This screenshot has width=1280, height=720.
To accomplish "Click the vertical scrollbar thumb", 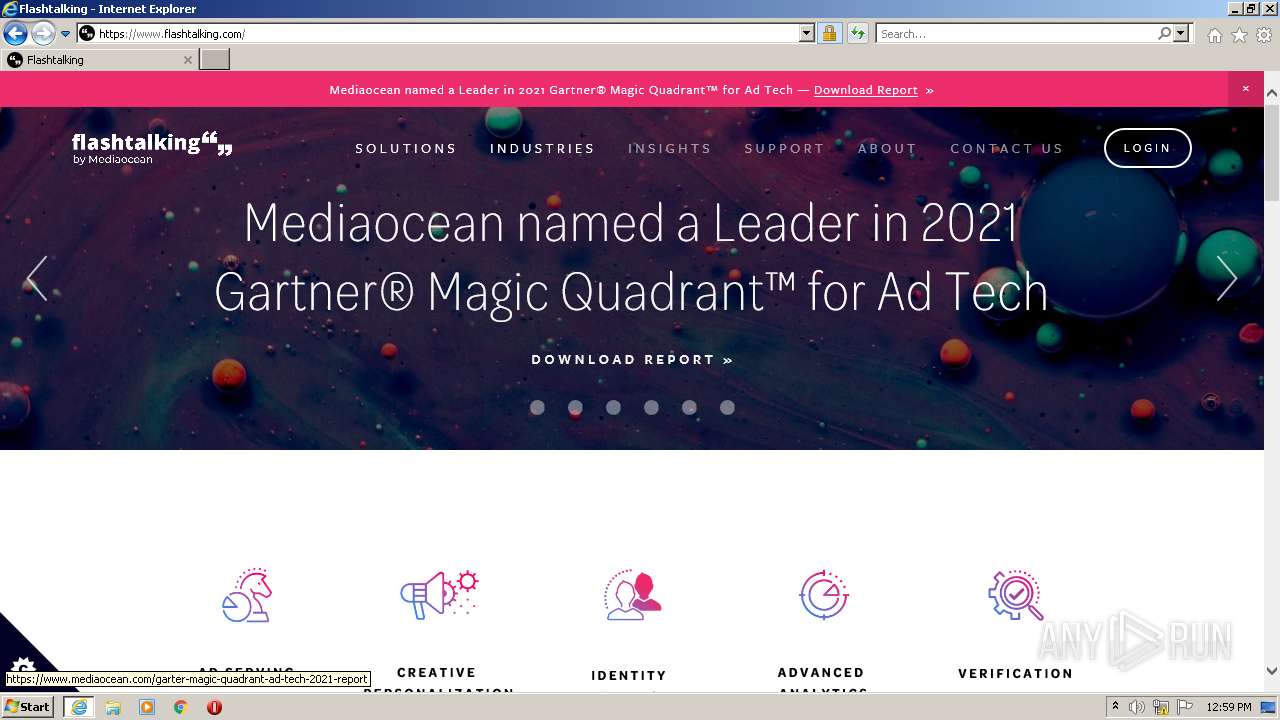I will click(x=1272, y=152).
